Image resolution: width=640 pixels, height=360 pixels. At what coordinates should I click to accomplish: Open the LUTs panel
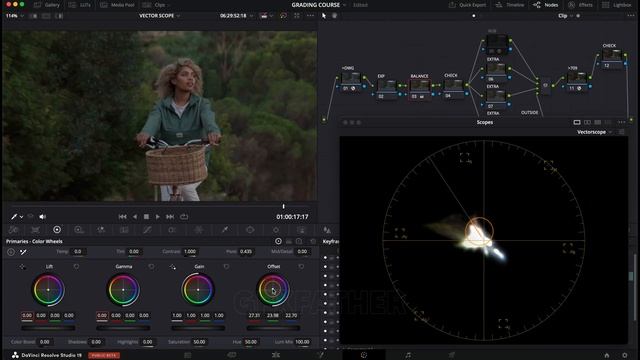click(80, 5)
